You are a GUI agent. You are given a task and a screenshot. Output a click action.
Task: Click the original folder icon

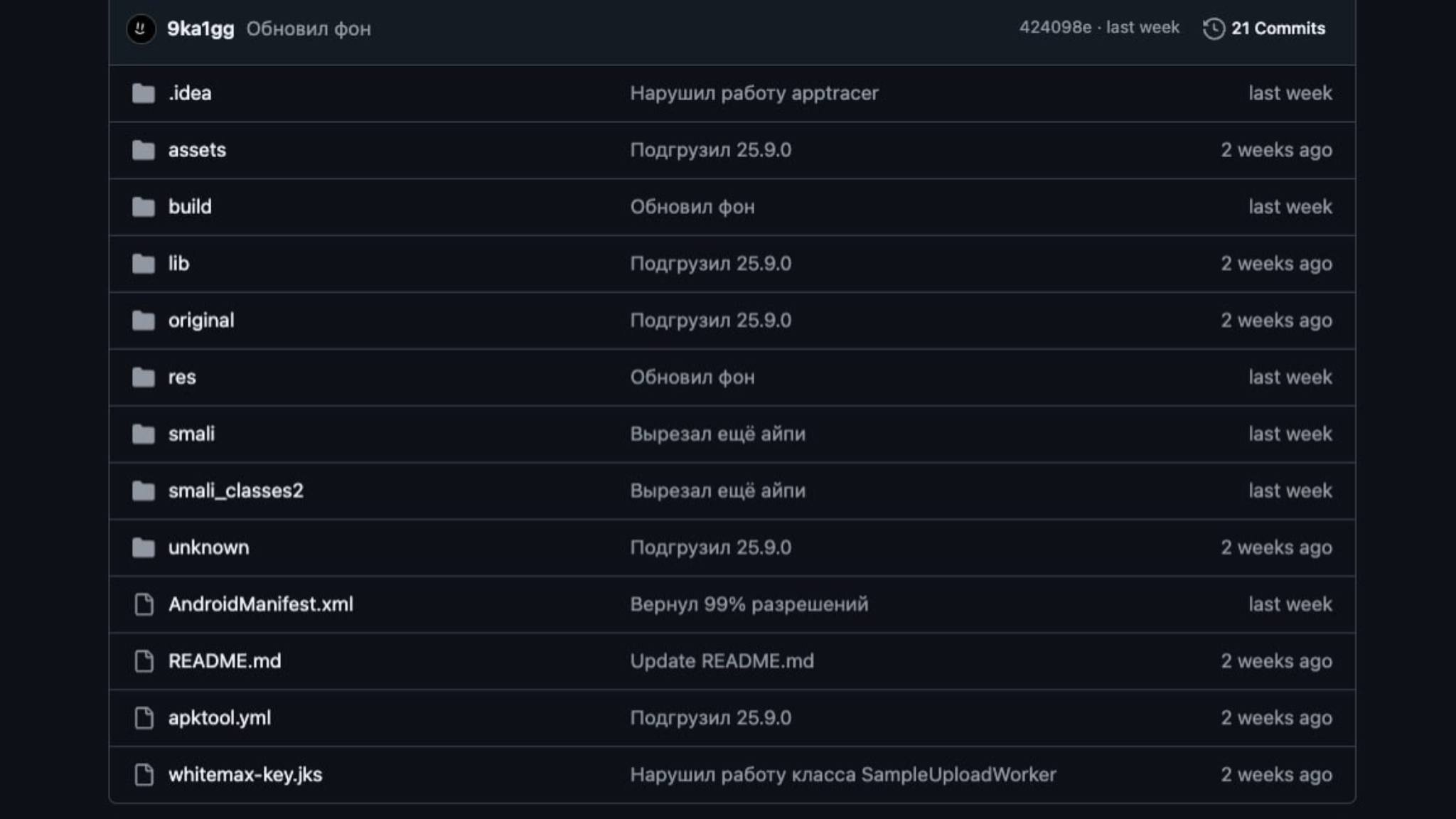tap(144, 321)
